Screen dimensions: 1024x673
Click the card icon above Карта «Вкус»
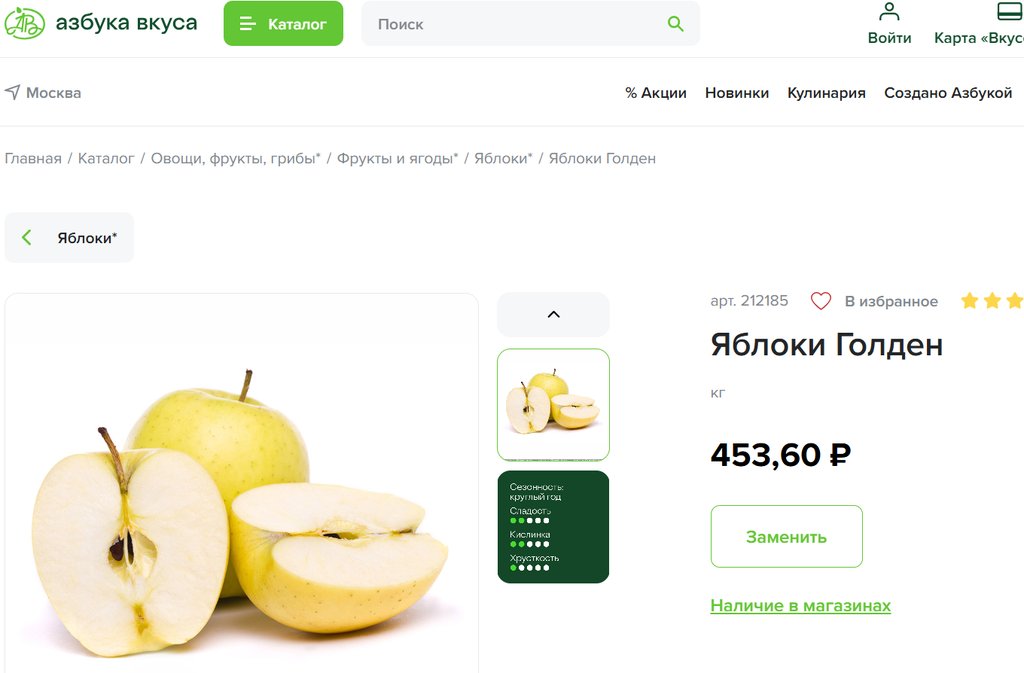1010,11
